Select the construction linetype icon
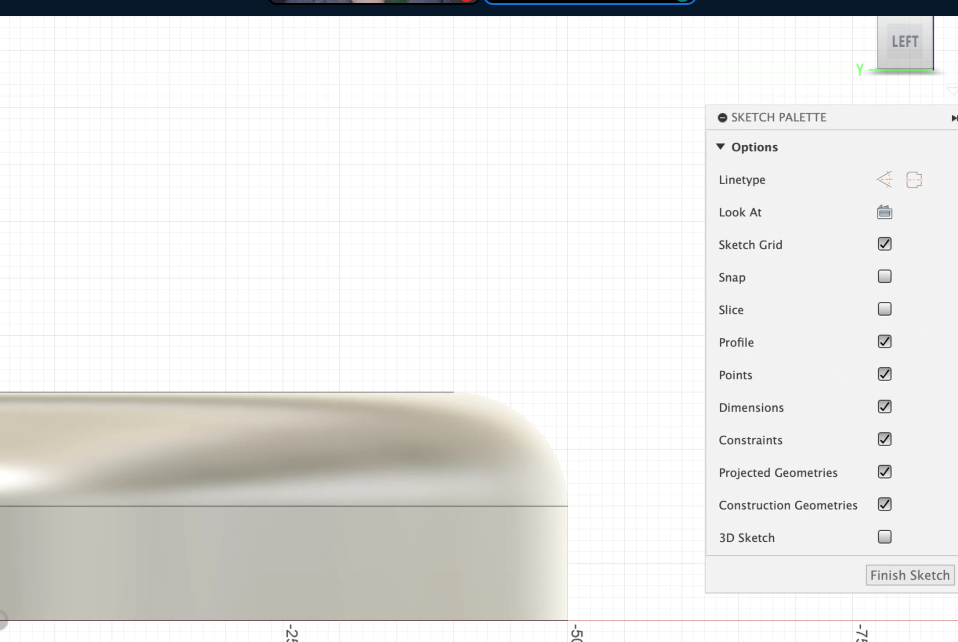This screenshot has height=642, width=958. click(914, 180)
